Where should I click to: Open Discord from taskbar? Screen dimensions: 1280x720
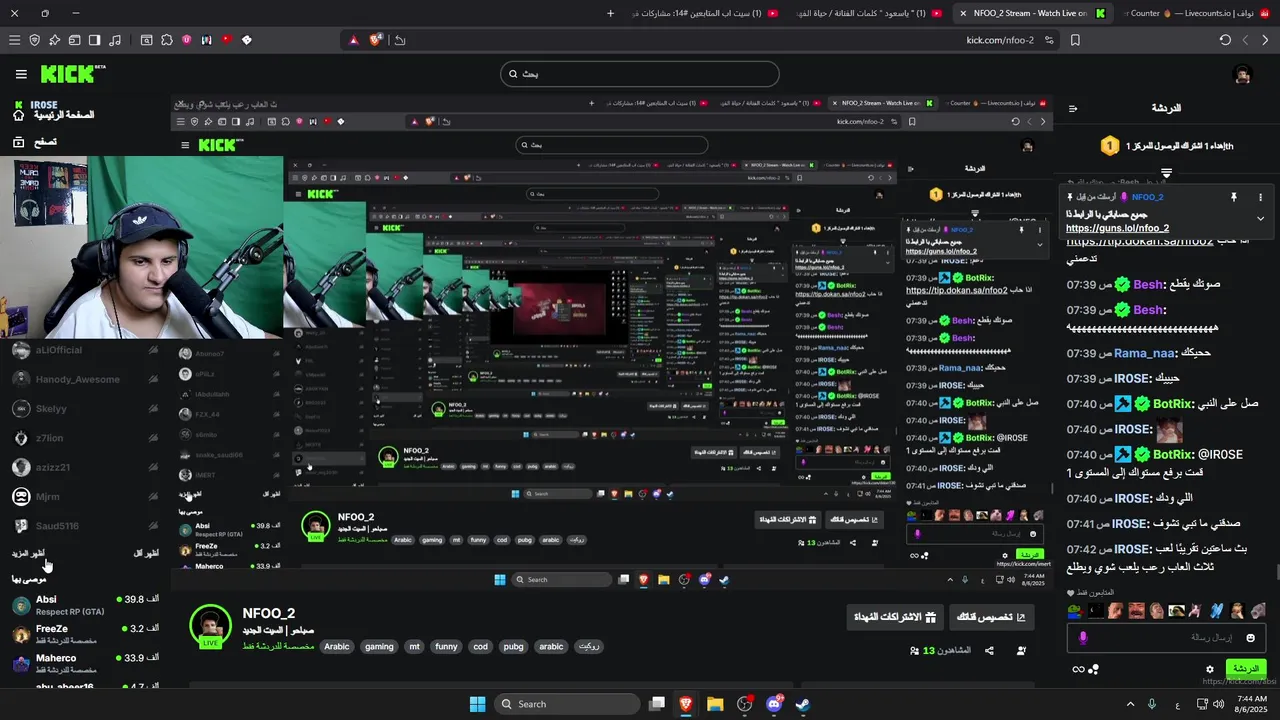tap(774, 704)
